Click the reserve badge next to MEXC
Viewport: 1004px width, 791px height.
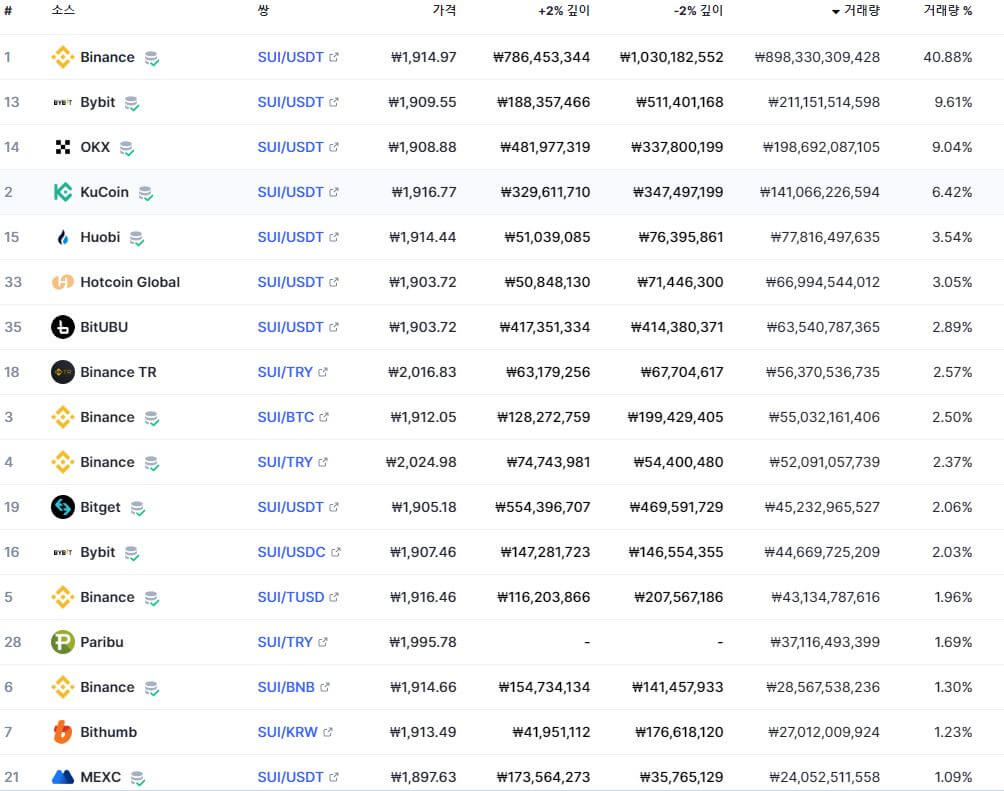(137, 778)
